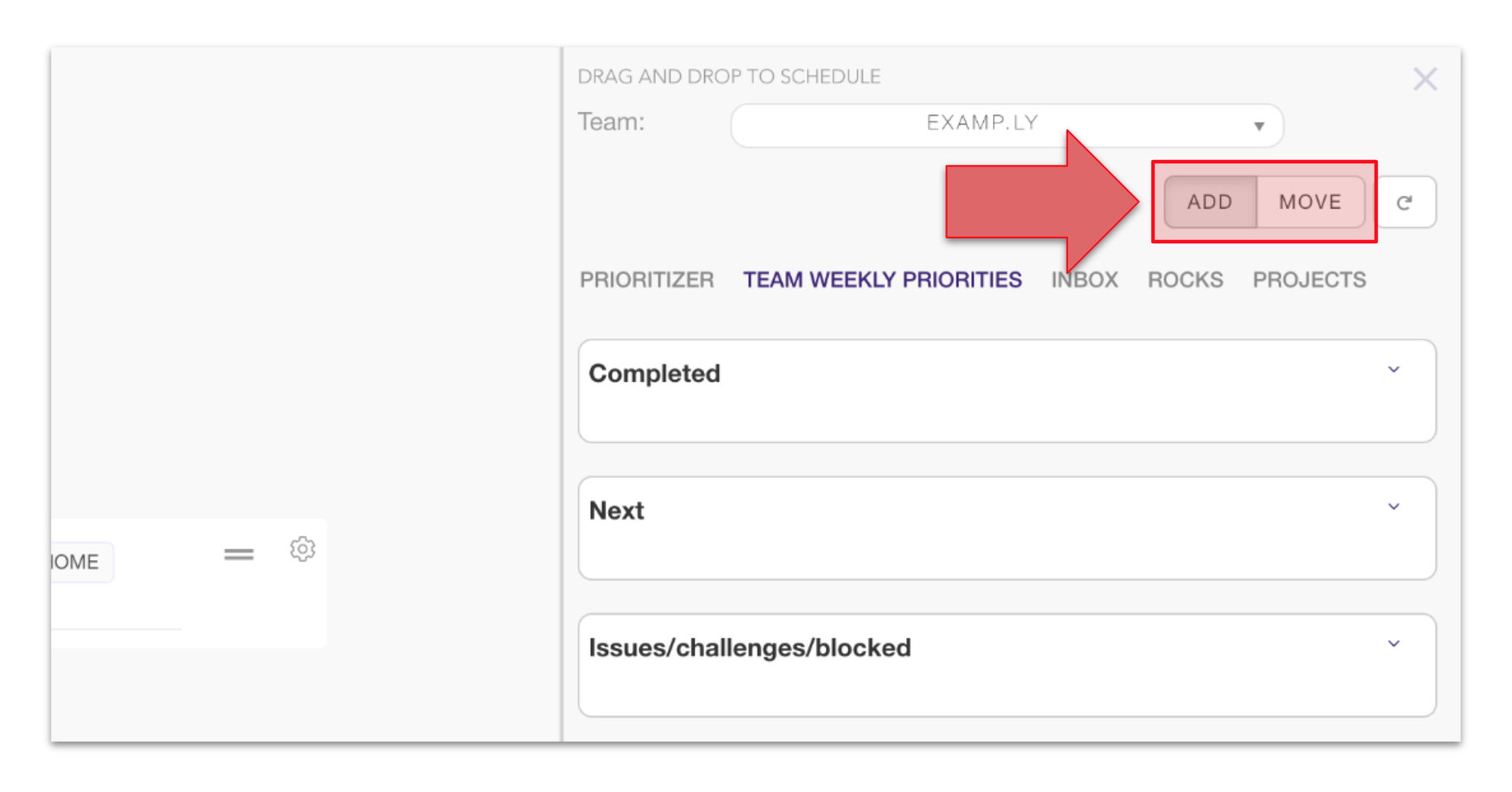Image resolution: width=1512 pixels, height=792 pixels.
Task: Open the gear settings icon
Action: coord(302,550)
